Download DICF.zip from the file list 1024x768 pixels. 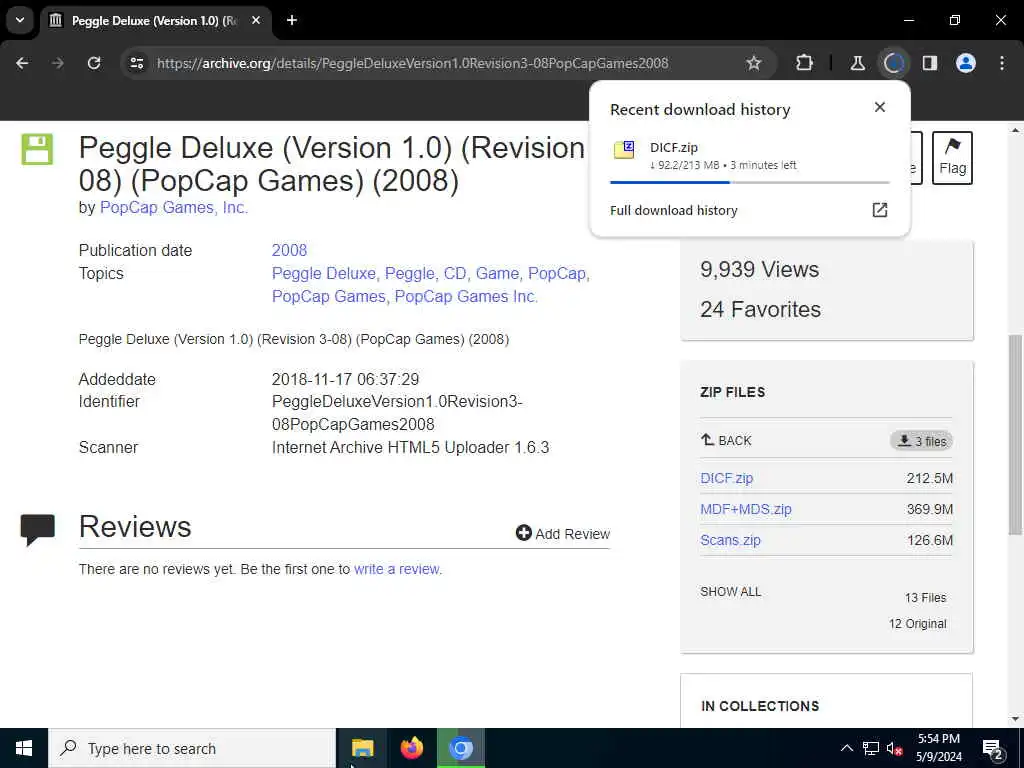tap(726, 478)
